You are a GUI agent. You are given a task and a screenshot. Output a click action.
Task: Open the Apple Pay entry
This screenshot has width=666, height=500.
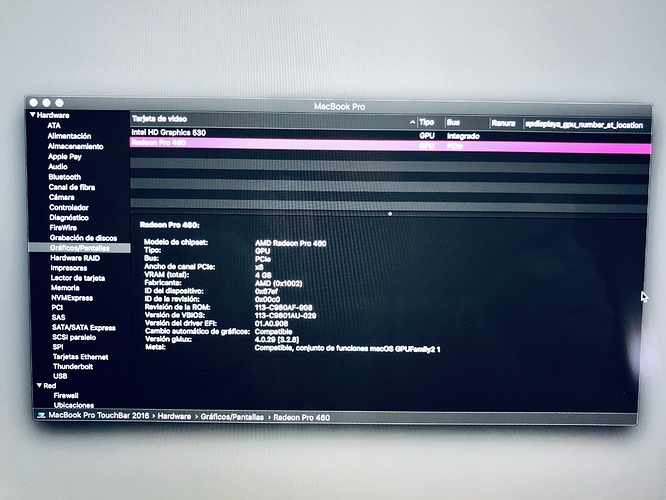pos(65,156)
